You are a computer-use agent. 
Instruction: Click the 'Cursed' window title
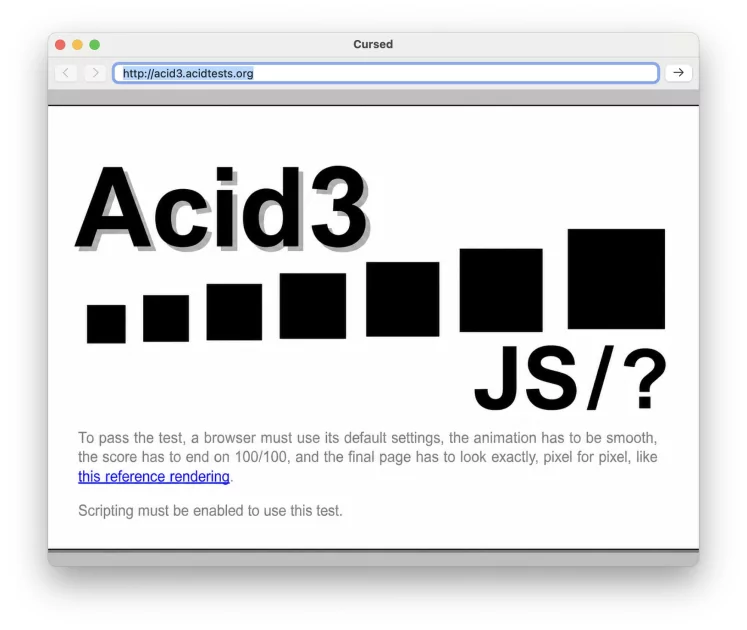(373, 44)
